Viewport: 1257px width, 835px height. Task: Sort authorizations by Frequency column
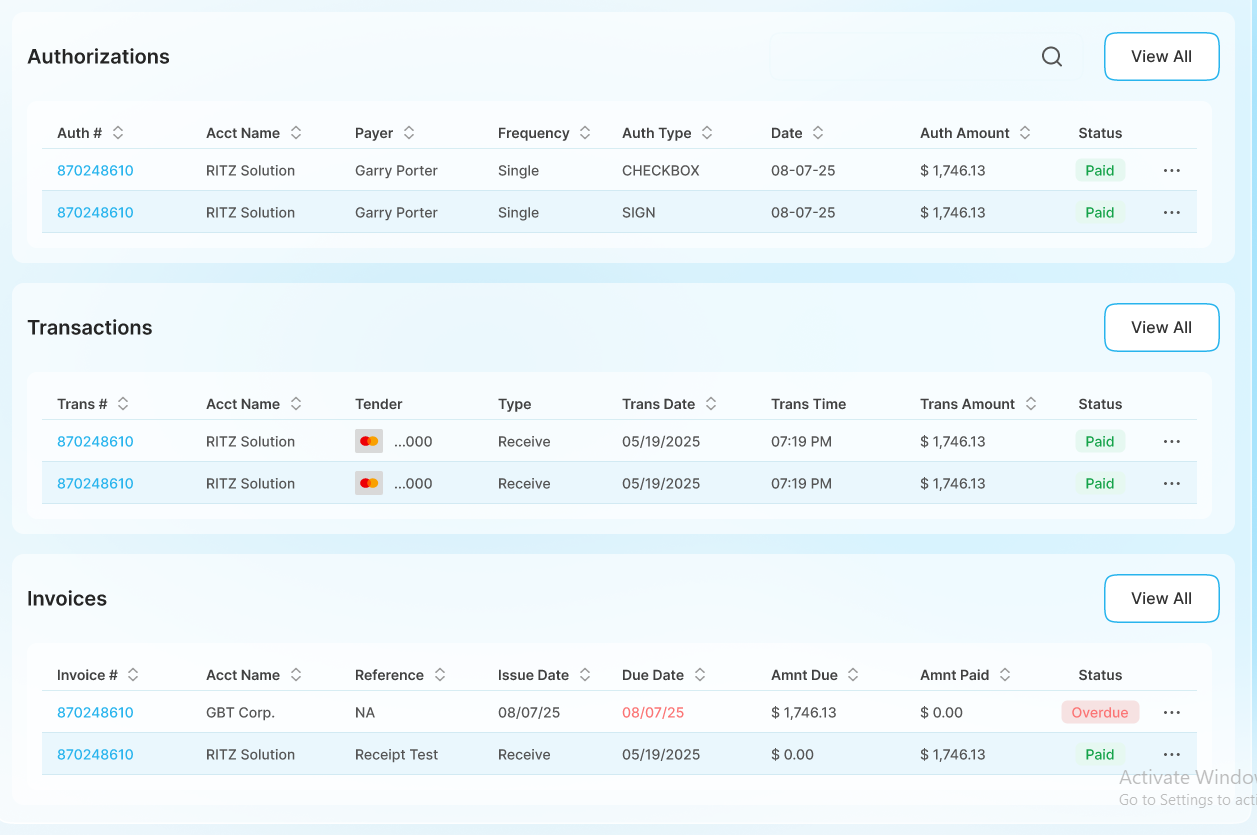point(584,133)
